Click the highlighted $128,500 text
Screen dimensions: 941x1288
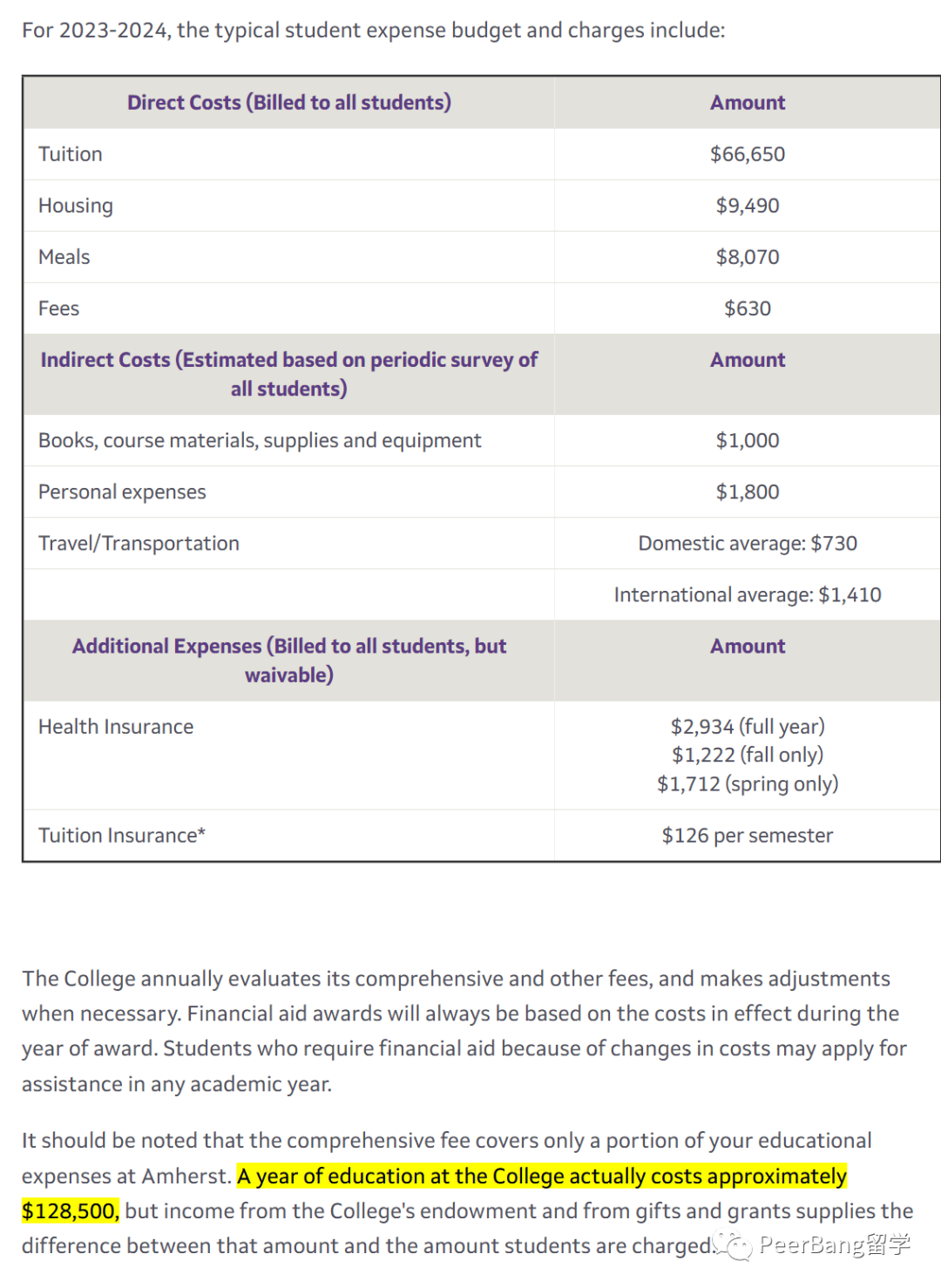tap(71, 1211)
